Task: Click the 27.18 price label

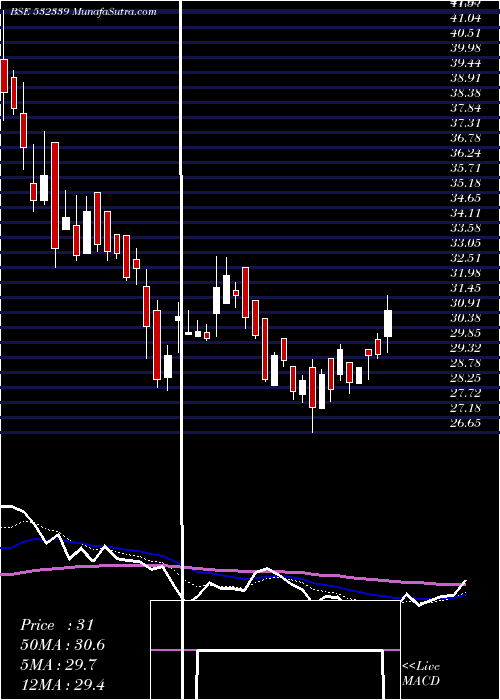Action: click(x=465, y=408)
